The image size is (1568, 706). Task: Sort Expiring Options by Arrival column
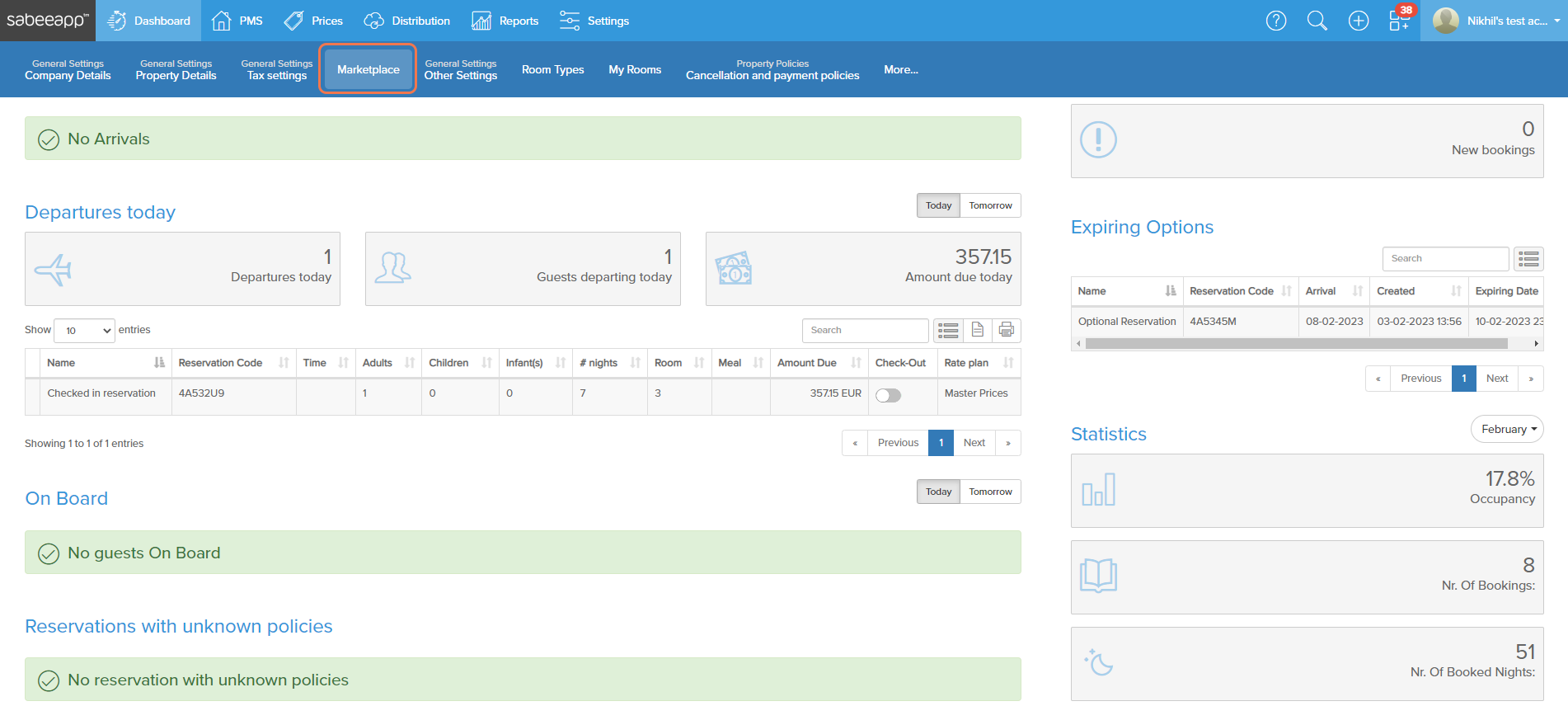click(1334, 291)
